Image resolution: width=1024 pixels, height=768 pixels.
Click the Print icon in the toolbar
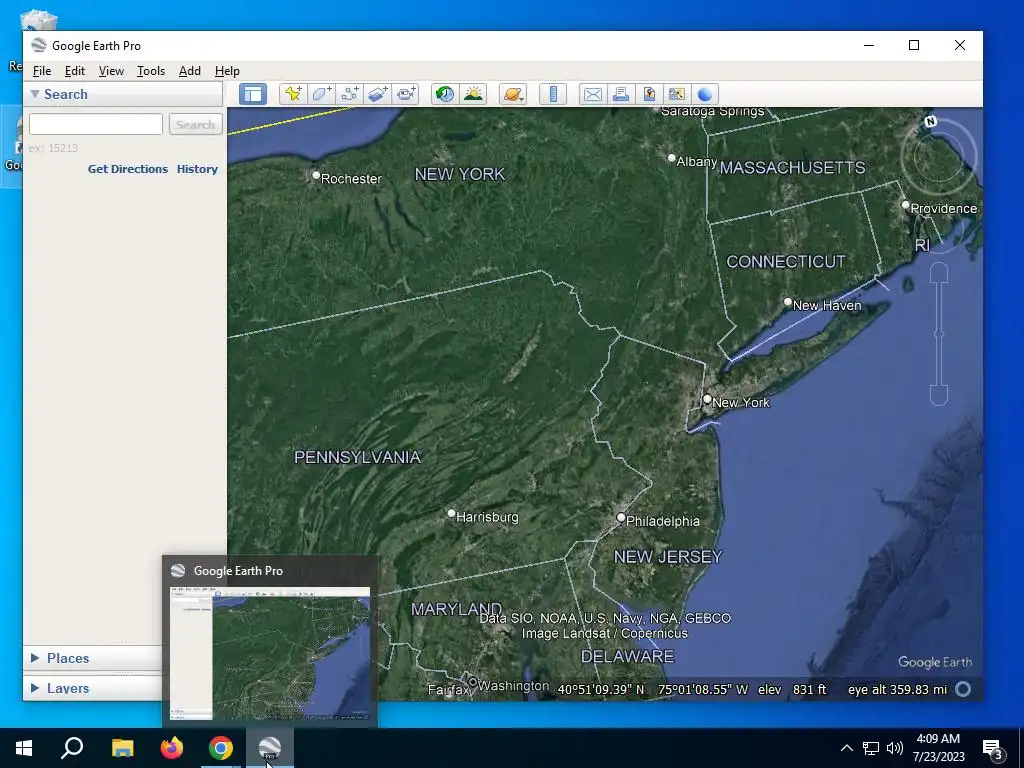click(621, 94)
